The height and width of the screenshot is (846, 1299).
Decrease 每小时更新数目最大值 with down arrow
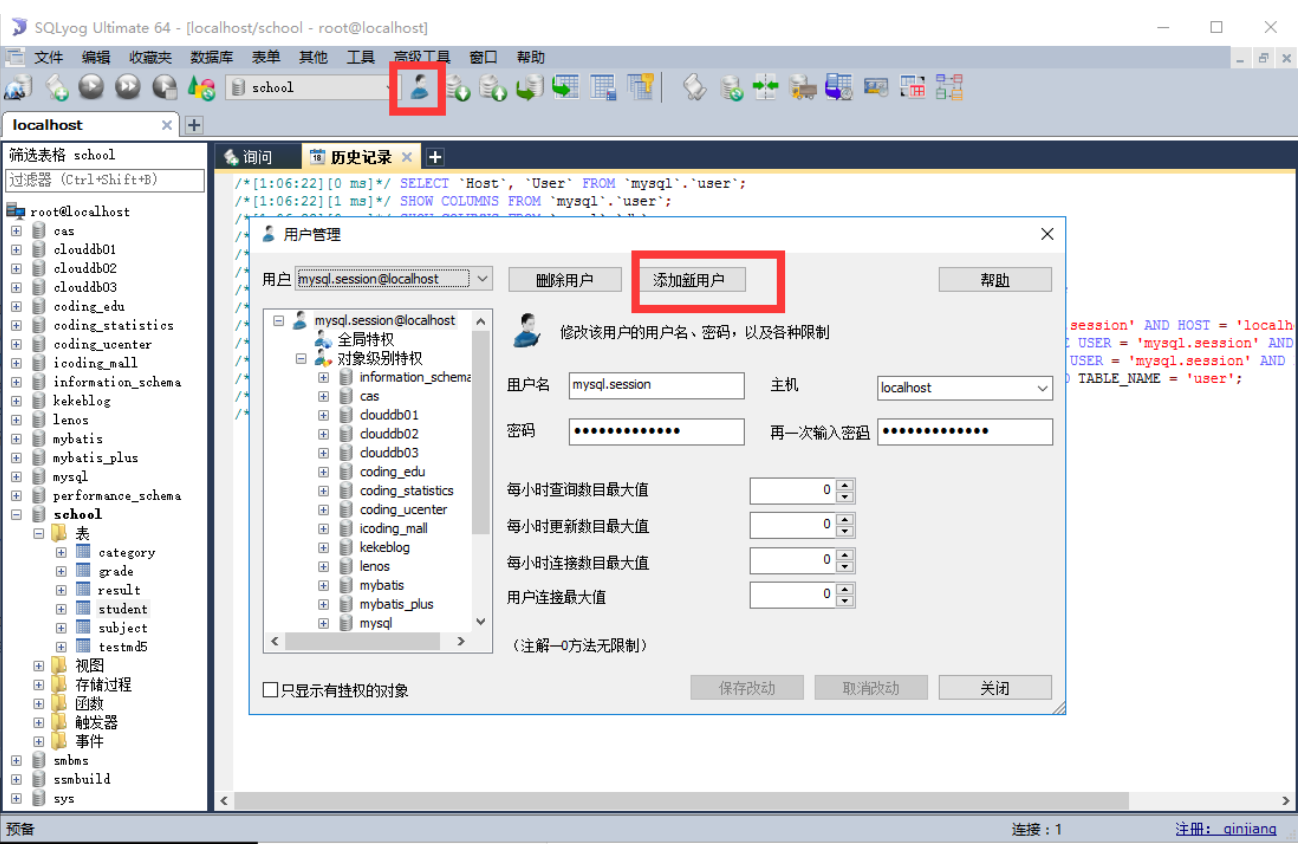click(846, 531)
